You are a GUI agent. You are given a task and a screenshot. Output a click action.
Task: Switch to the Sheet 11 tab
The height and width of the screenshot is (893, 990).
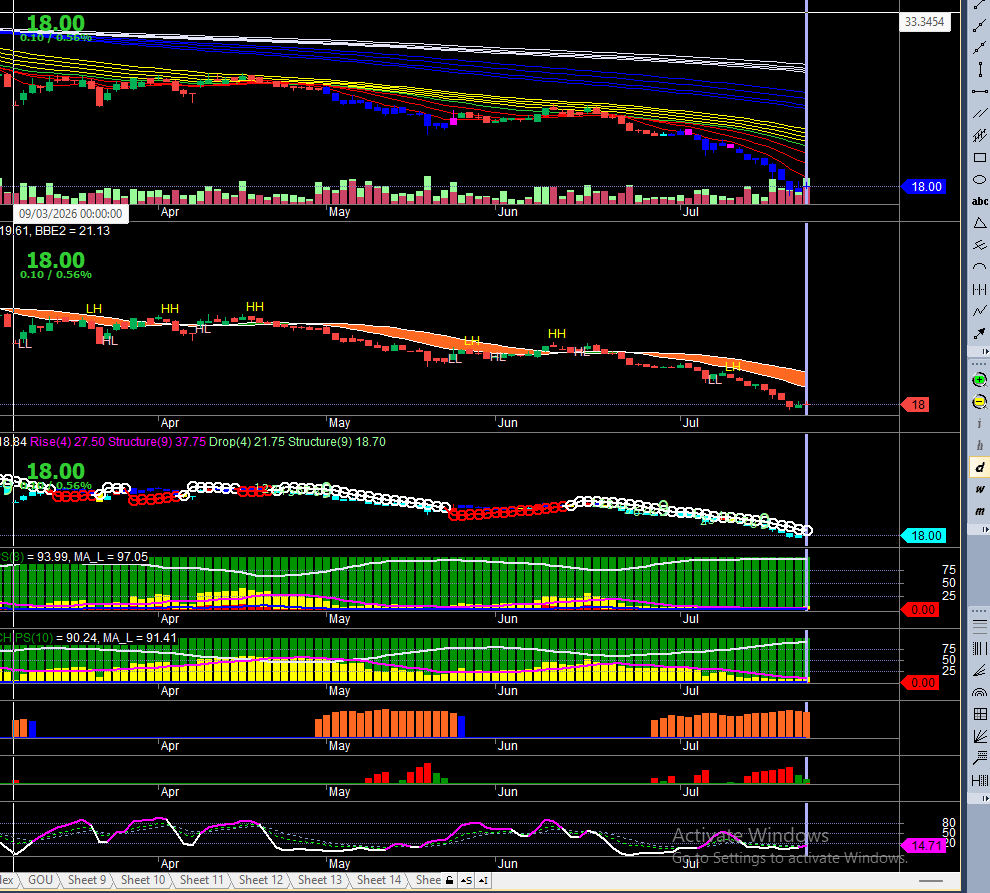[201, 880]
